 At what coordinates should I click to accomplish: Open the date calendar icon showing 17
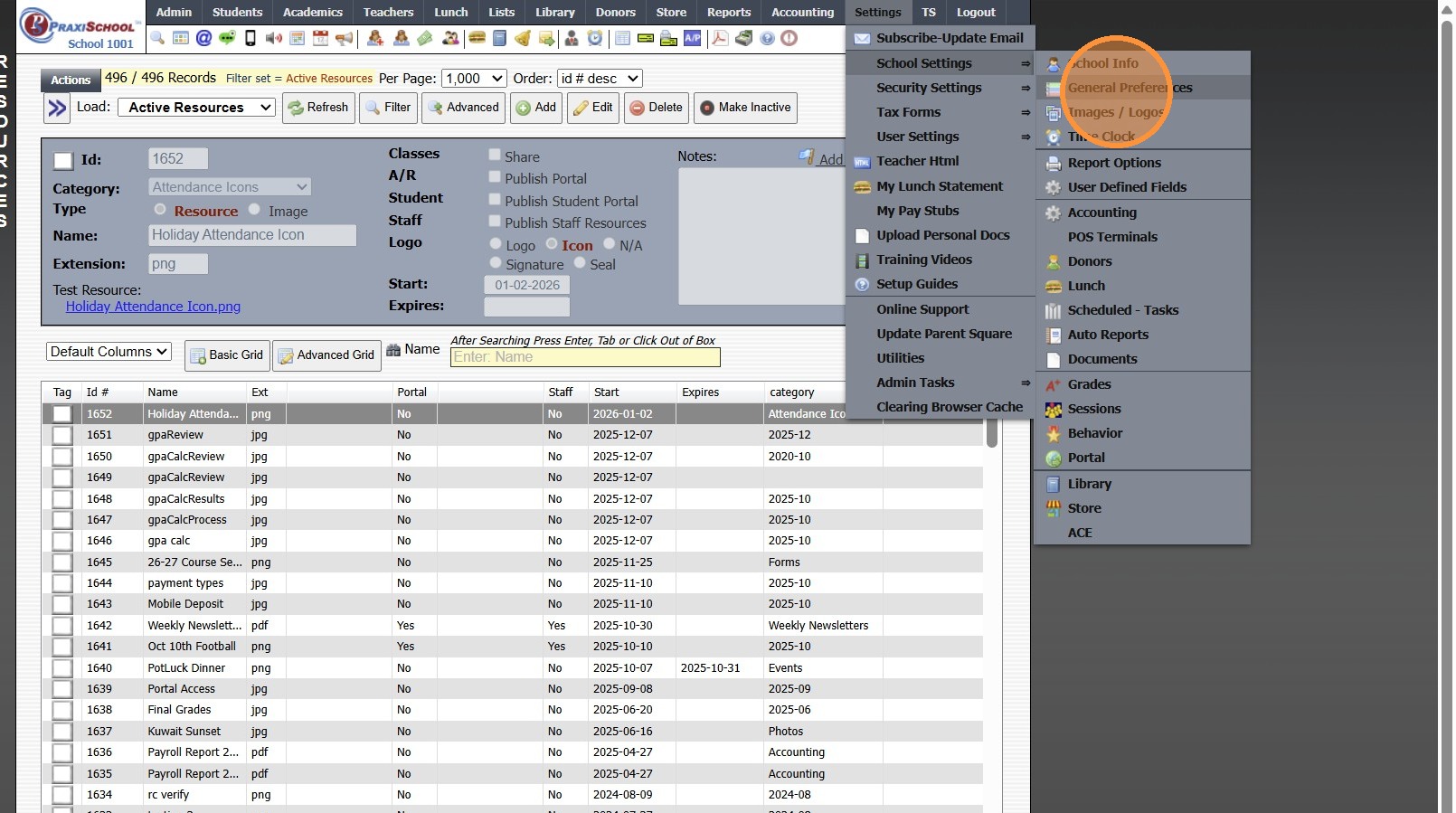(x=320, y=38)
